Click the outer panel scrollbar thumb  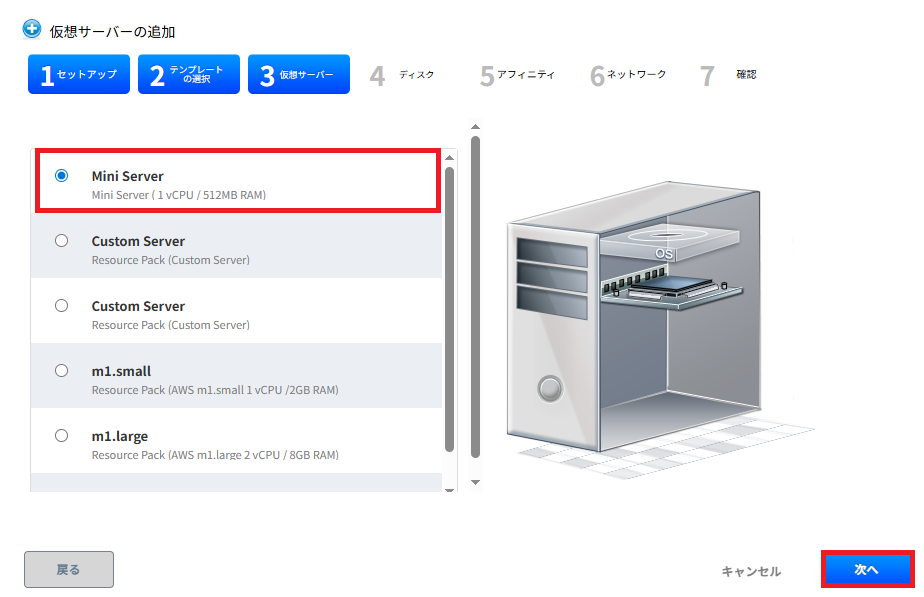coord(476,297)
